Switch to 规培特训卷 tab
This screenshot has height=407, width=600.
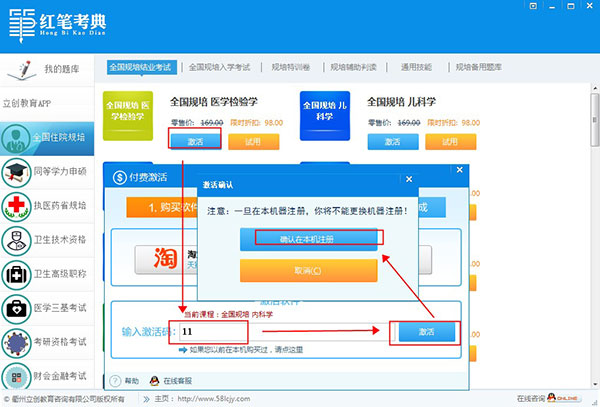coord(291,67)
